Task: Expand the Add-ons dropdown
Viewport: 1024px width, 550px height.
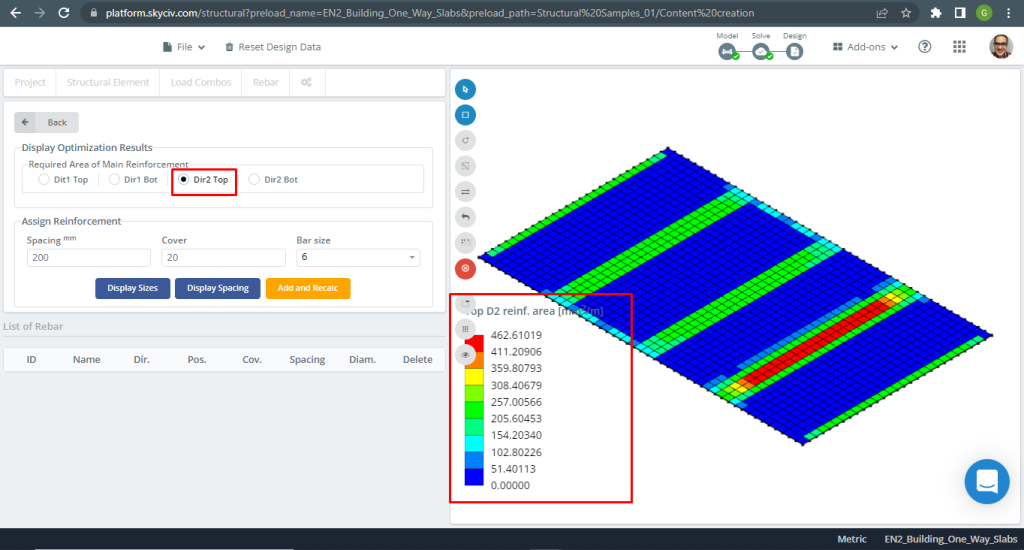Action: pos(865,47)
